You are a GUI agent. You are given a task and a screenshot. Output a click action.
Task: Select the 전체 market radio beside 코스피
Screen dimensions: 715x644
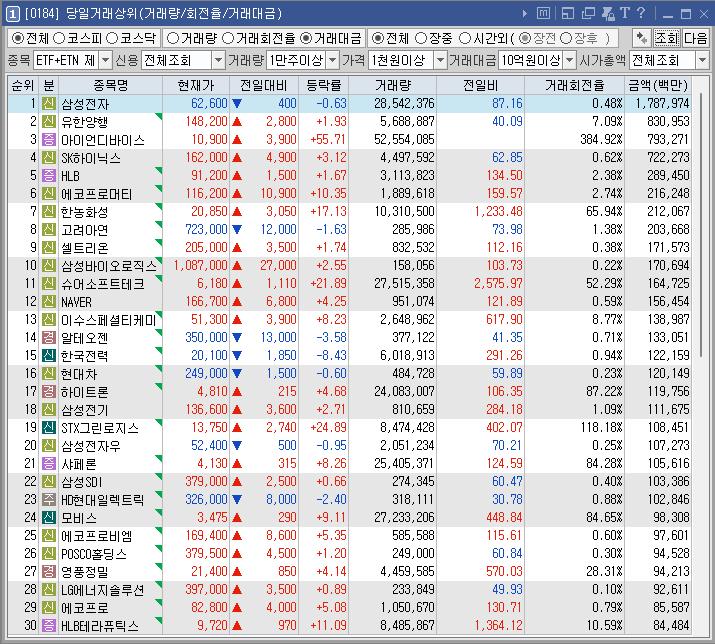pos(18,38)
